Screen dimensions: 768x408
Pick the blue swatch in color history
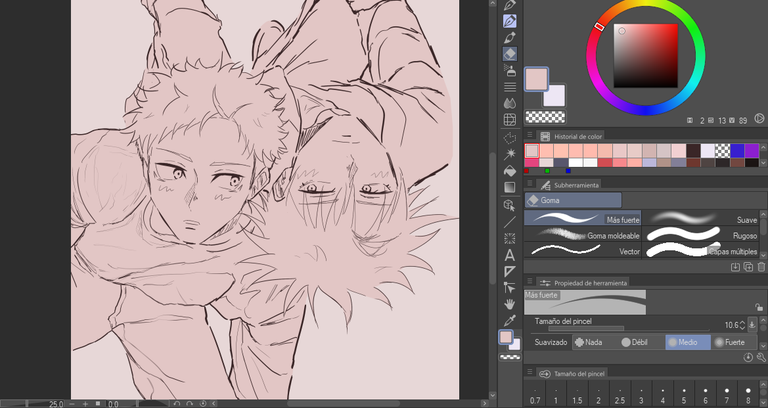click(737, 150)
